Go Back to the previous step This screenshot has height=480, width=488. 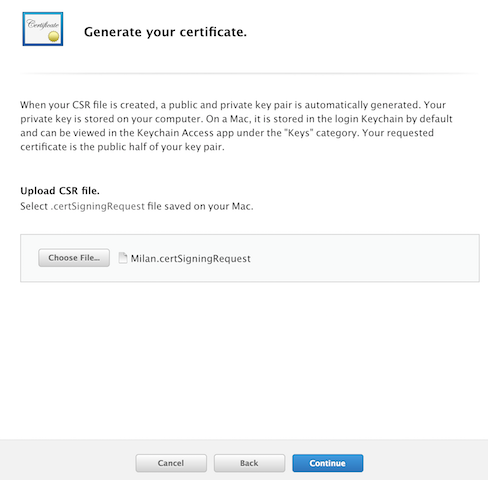[x=249, y=463]
